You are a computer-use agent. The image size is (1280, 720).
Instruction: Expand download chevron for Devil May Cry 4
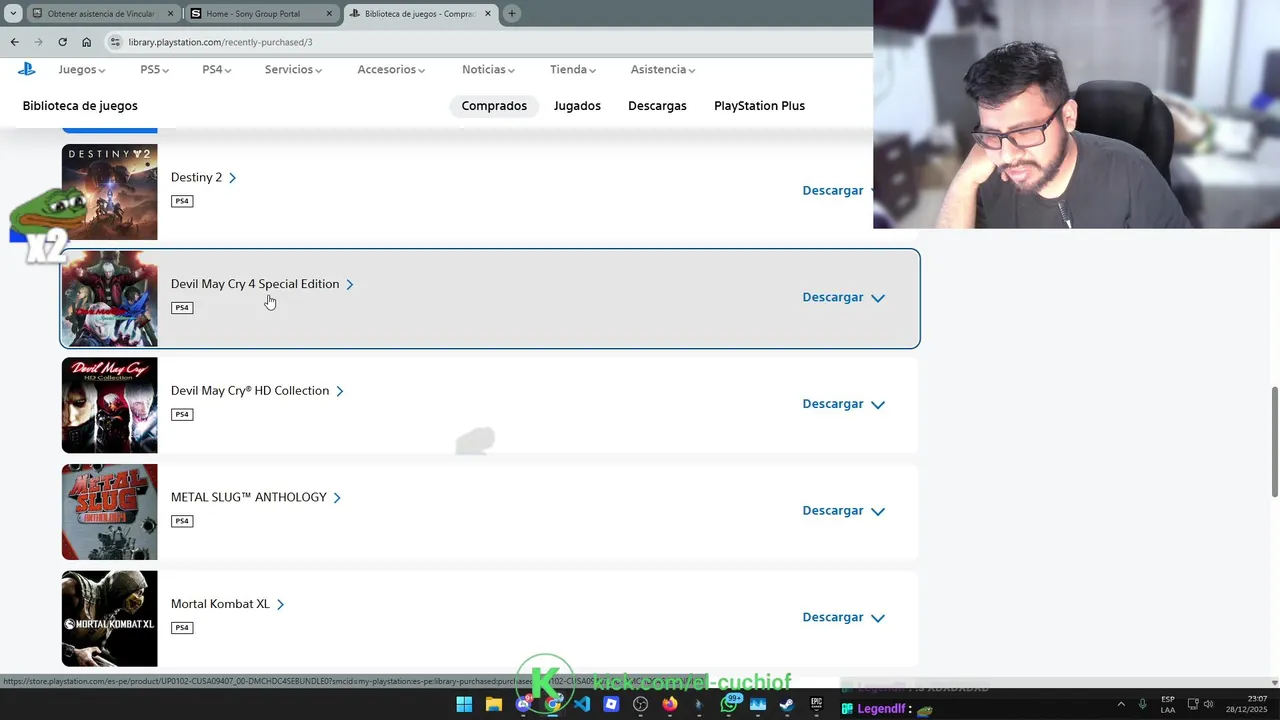[878, 298]
